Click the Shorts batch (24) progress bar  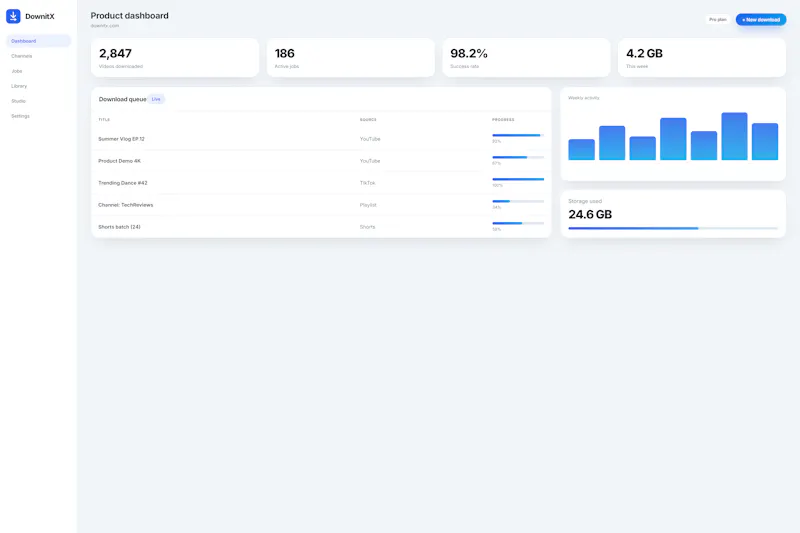[x=518, y=223]
